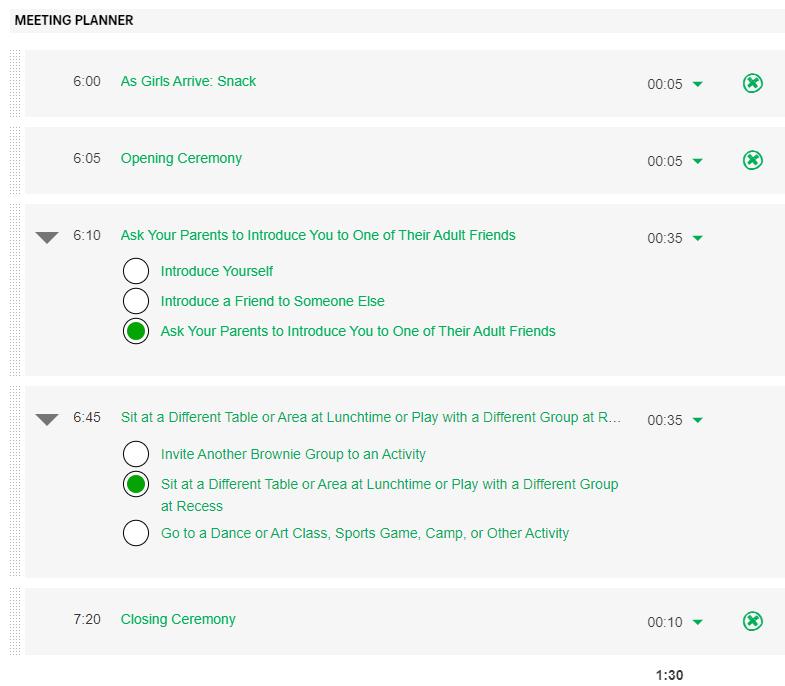
Task: Collapse the 6:45 activity choices
Action: (47, 419)
